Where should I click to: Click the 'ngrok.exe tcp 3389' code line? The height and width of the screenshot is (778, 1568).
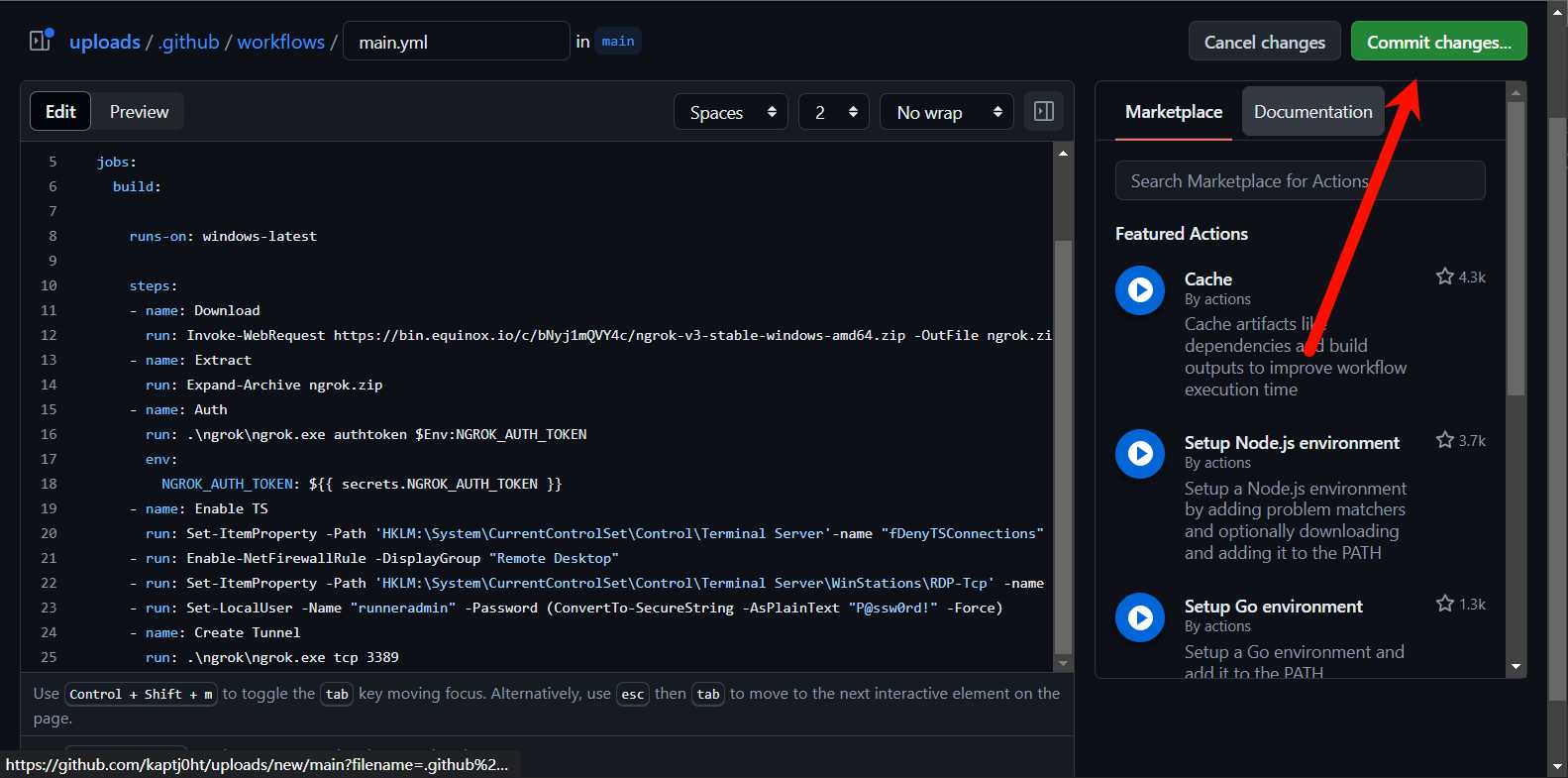pos(272,657)
